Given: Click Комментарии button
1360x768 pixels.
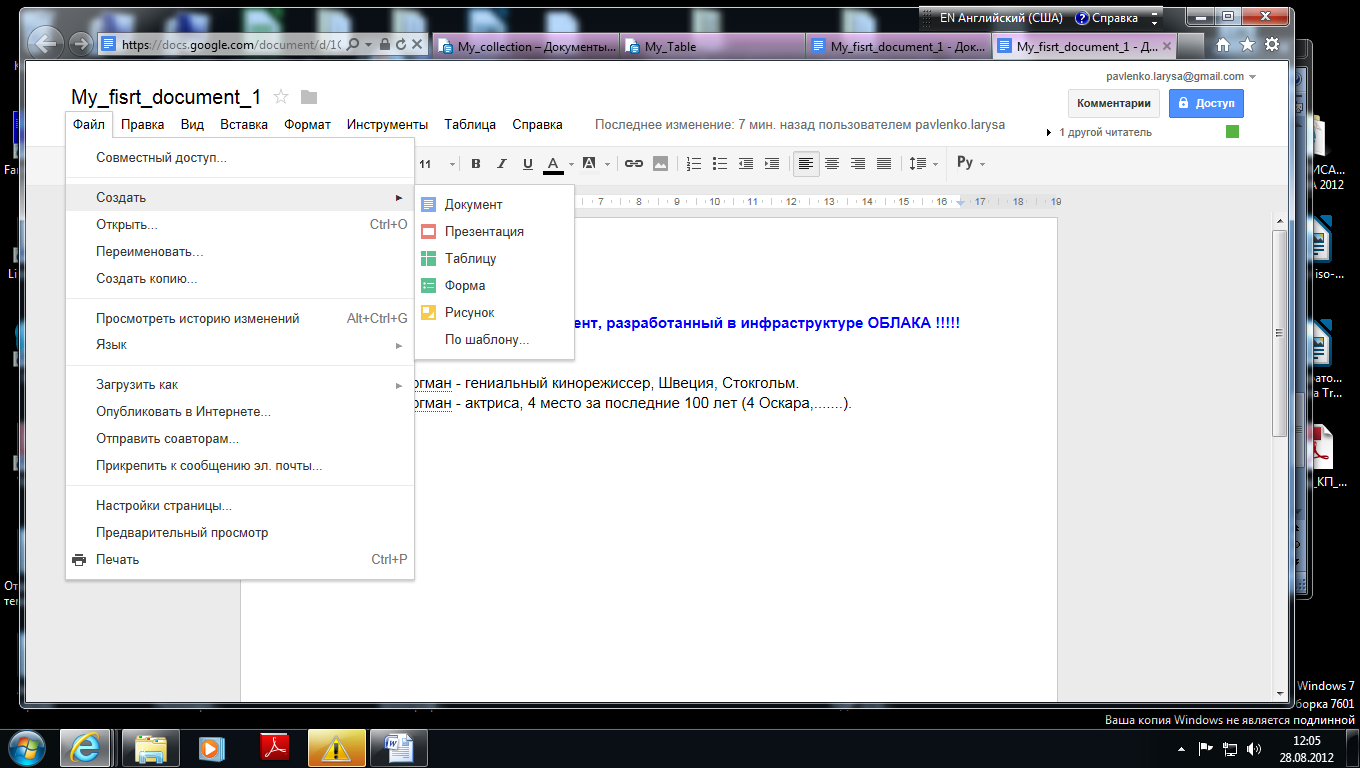Looking at the screenshot, I should coord(1114,103).
